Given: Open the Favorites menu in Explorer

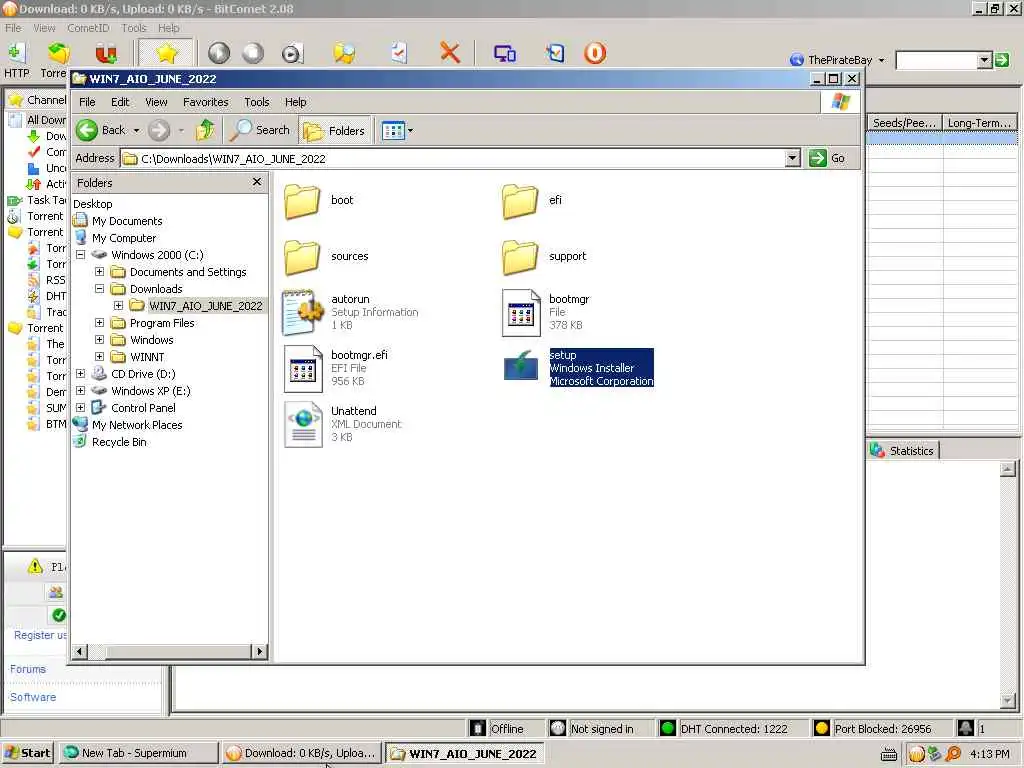Looking at the screenshot, I should [206, 102].
